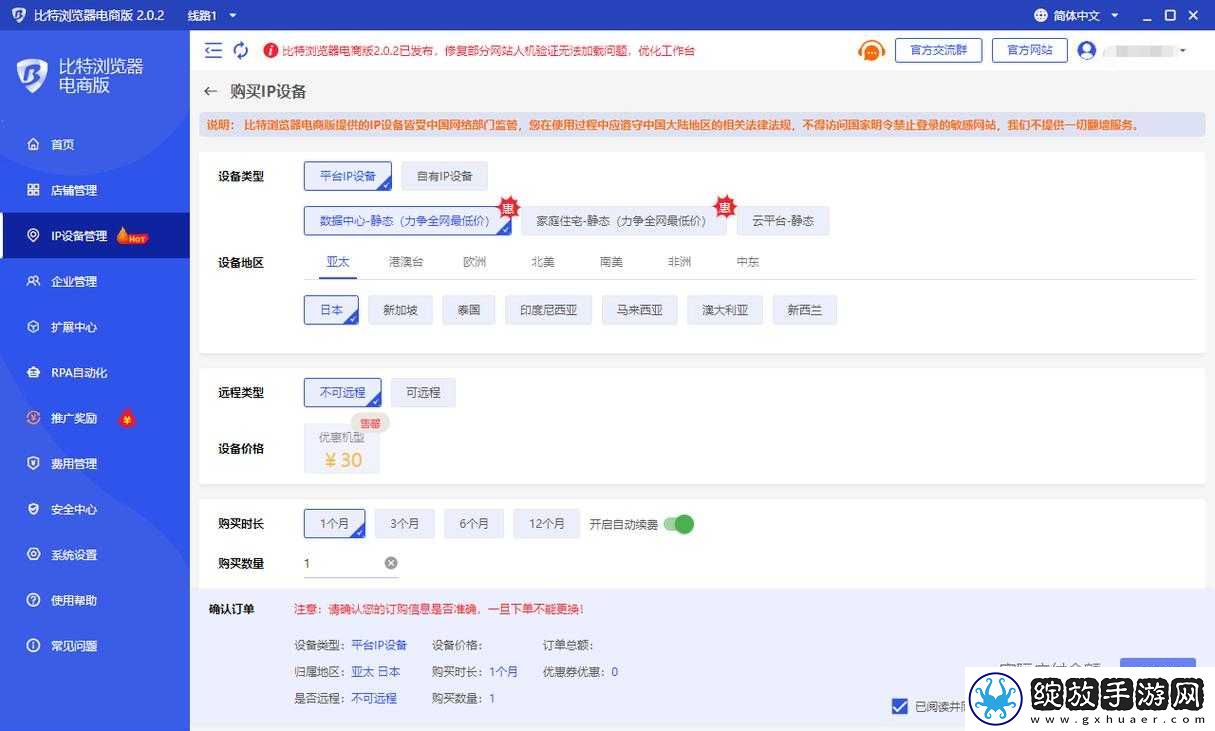Image resolution: width=1215 pixels, height=731 pixels.
Task: Select 平台IP设备 device type
Action: (348, 176)
